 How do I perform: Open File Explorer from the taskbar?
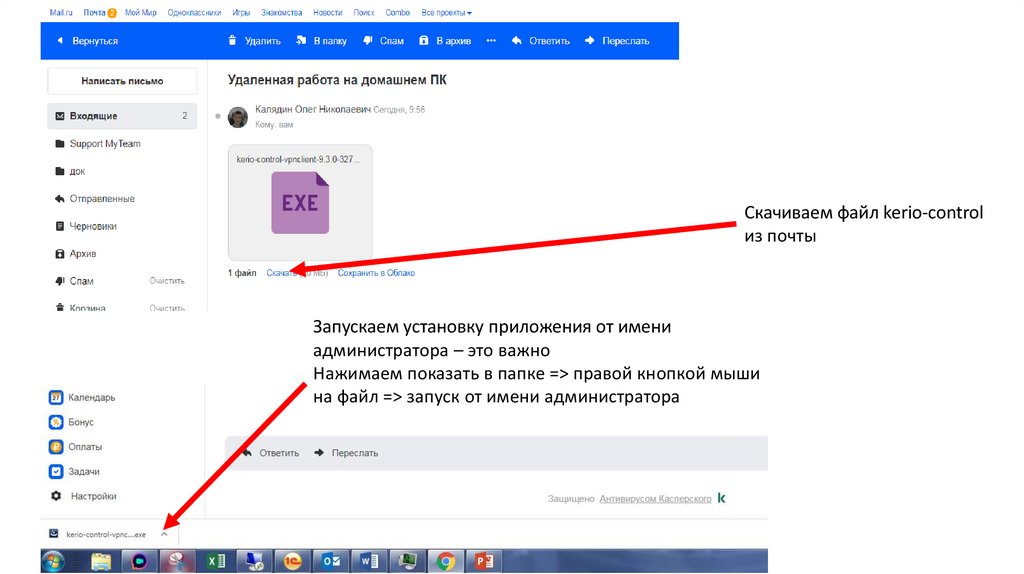[x=101, y=561]
